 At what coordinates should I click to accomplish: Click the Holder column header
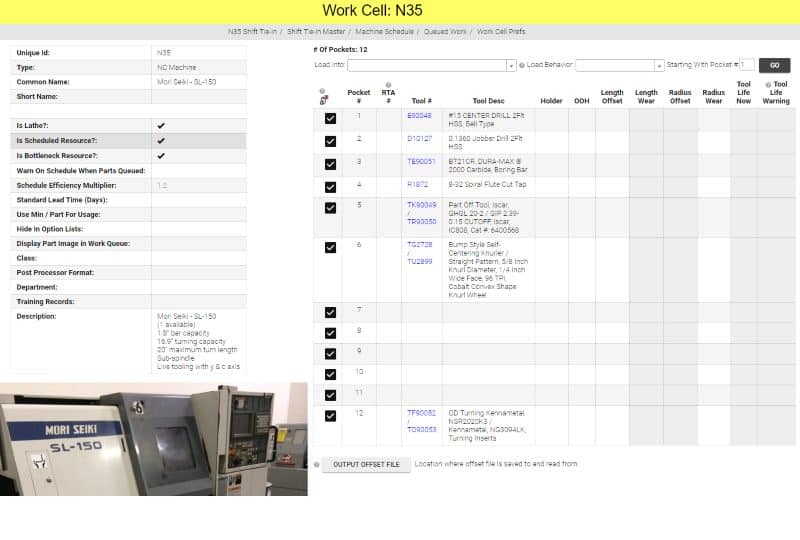pyautogui.click(x=551, y=101)
